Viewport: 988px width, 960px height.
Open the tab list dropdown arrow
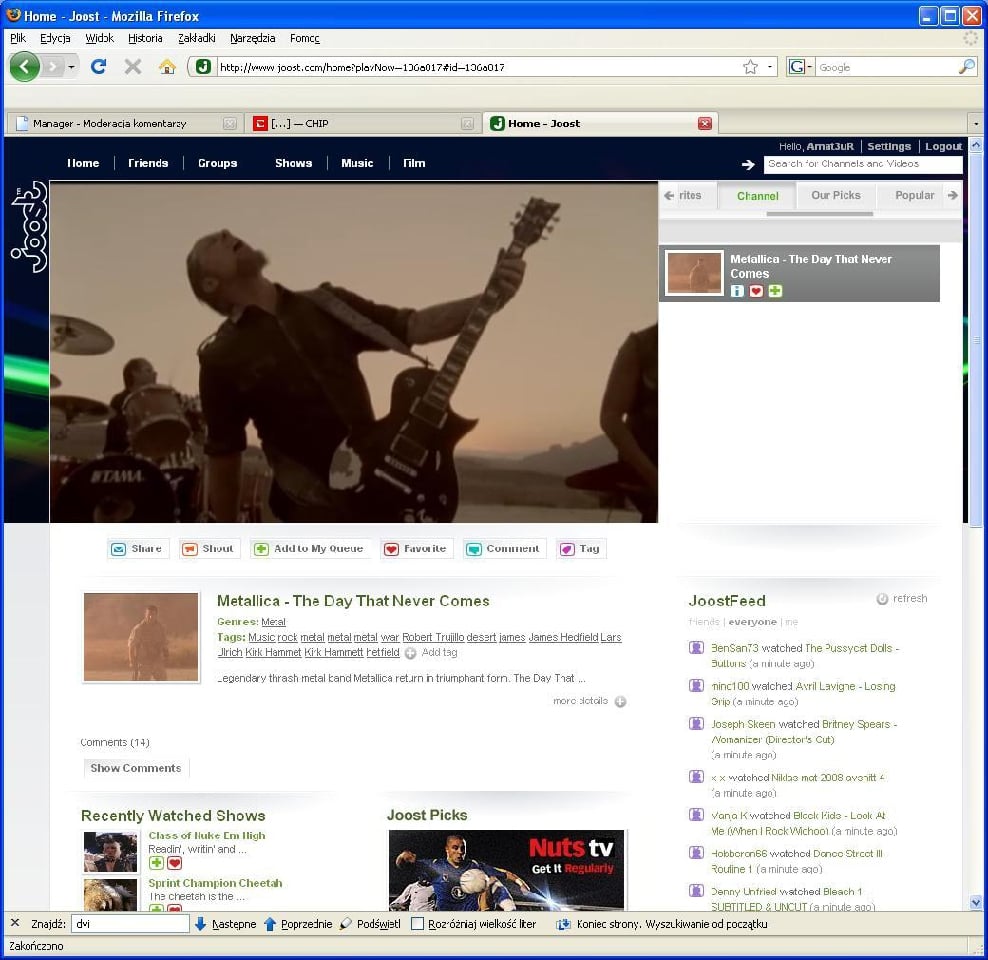pos(975,124)
